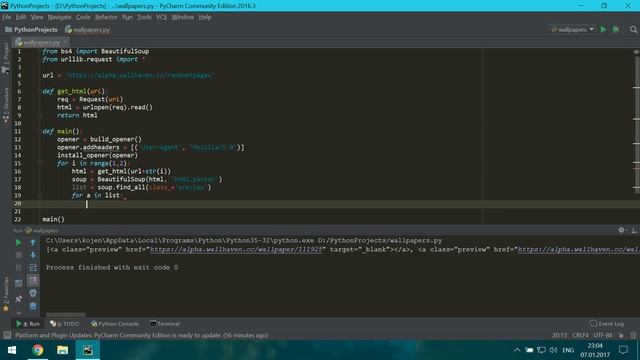
Task: Click the editor vertical scrollbar
Action: tap(636, 124)
